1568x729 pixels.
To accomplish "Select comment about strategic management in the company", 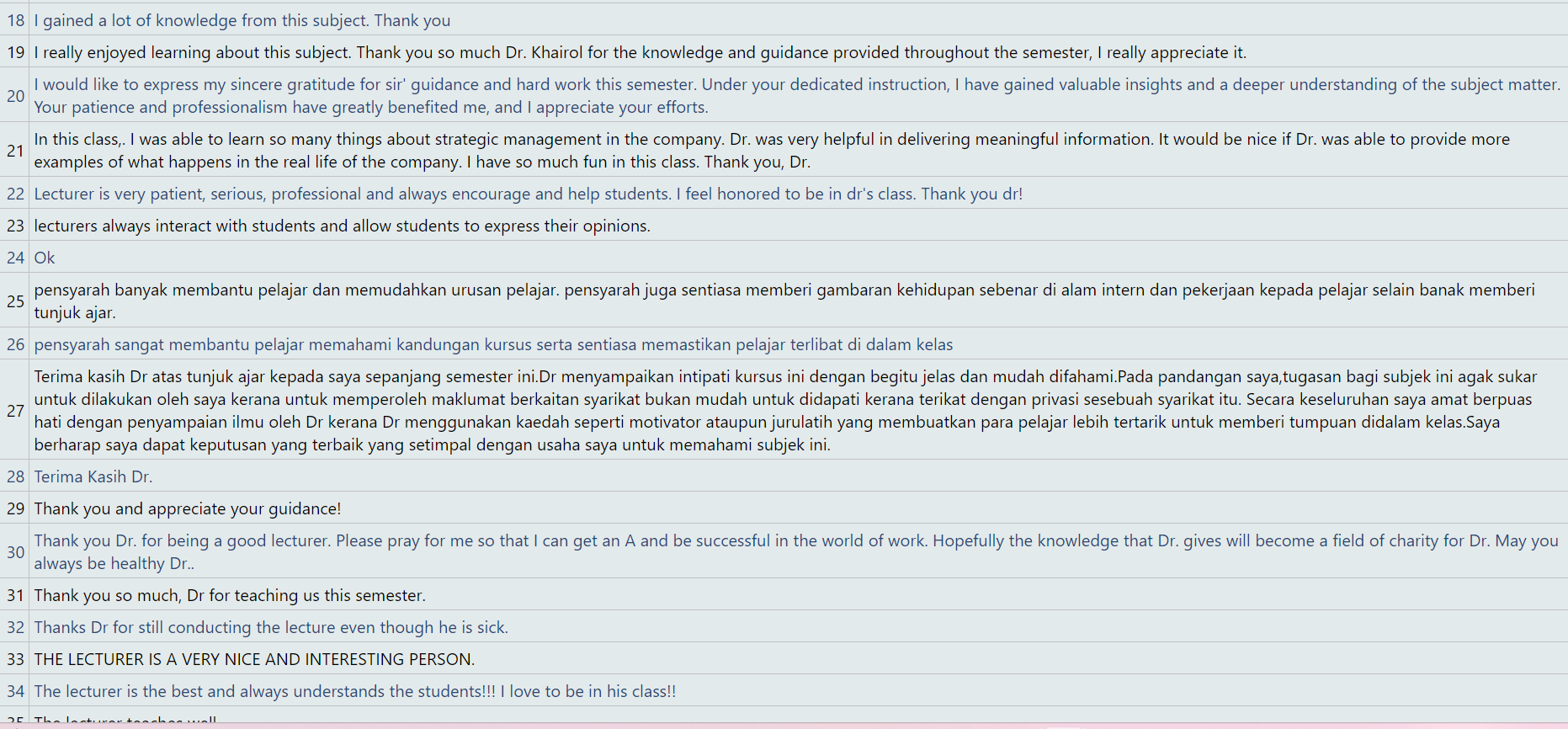I will [x=771, y=150].
